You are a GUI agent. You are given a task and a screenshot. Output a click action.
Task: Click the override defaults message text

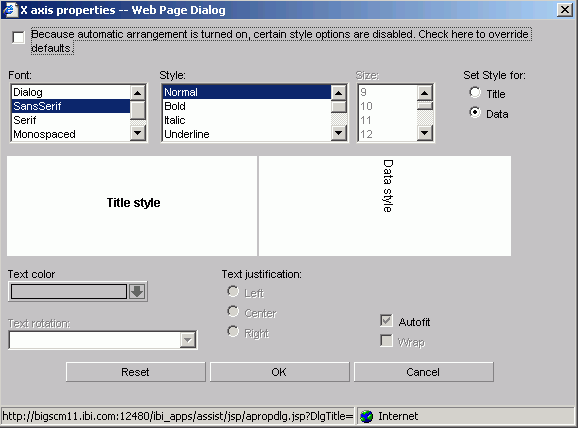(281, 41)
